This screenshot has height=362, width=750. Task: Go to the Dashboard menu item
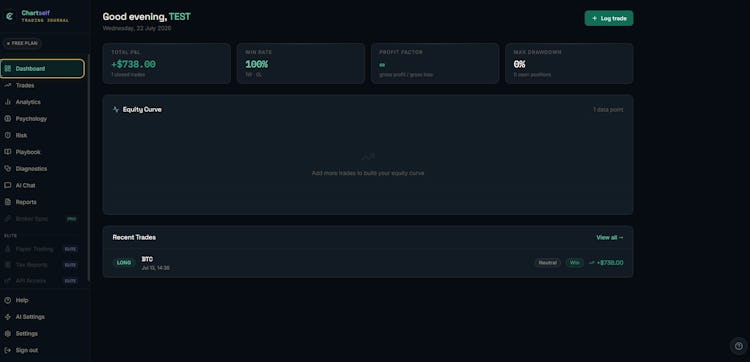[43, 69]
